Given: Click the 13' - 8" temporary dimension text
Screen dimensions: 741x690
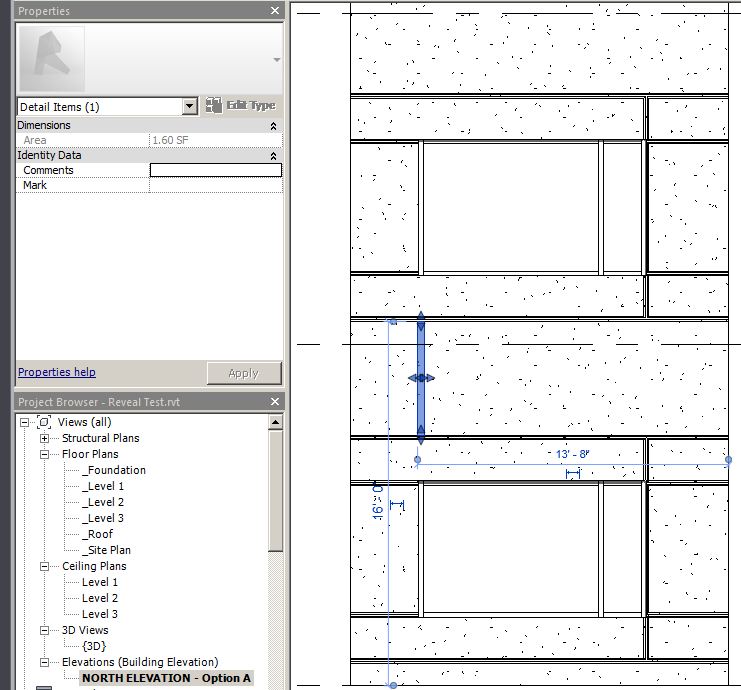Looking at the screenshot, I should click(572, 454).
